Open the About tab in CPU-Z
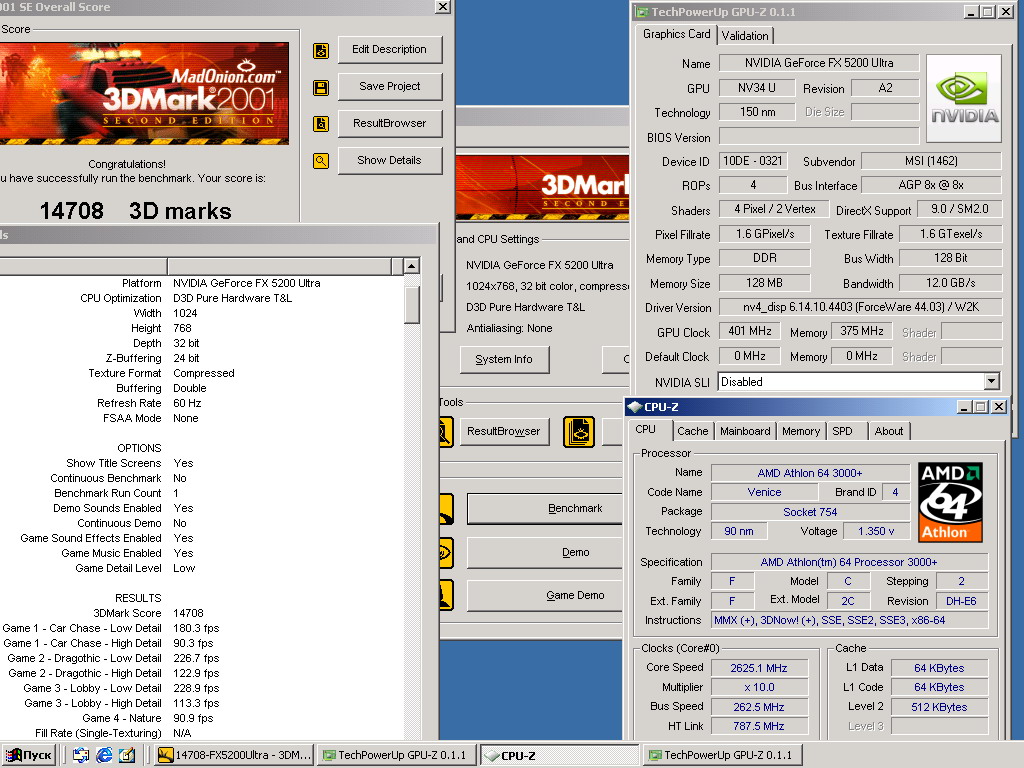The image size is (1024, 768). click(889, 431)
